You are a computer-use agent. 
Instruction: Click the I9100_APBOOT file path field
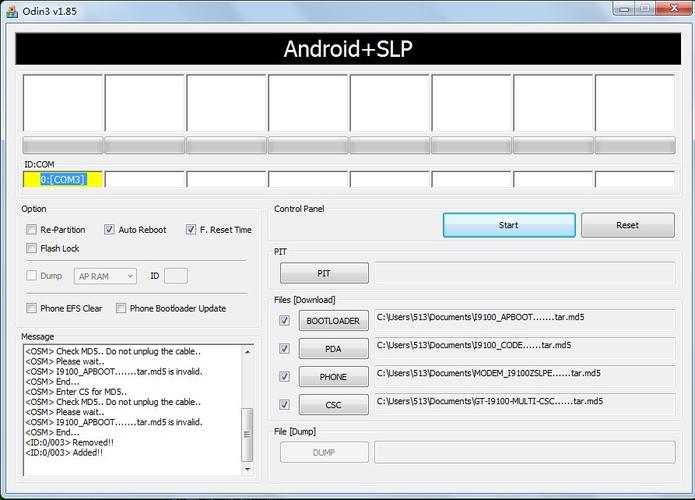point(525,320)
